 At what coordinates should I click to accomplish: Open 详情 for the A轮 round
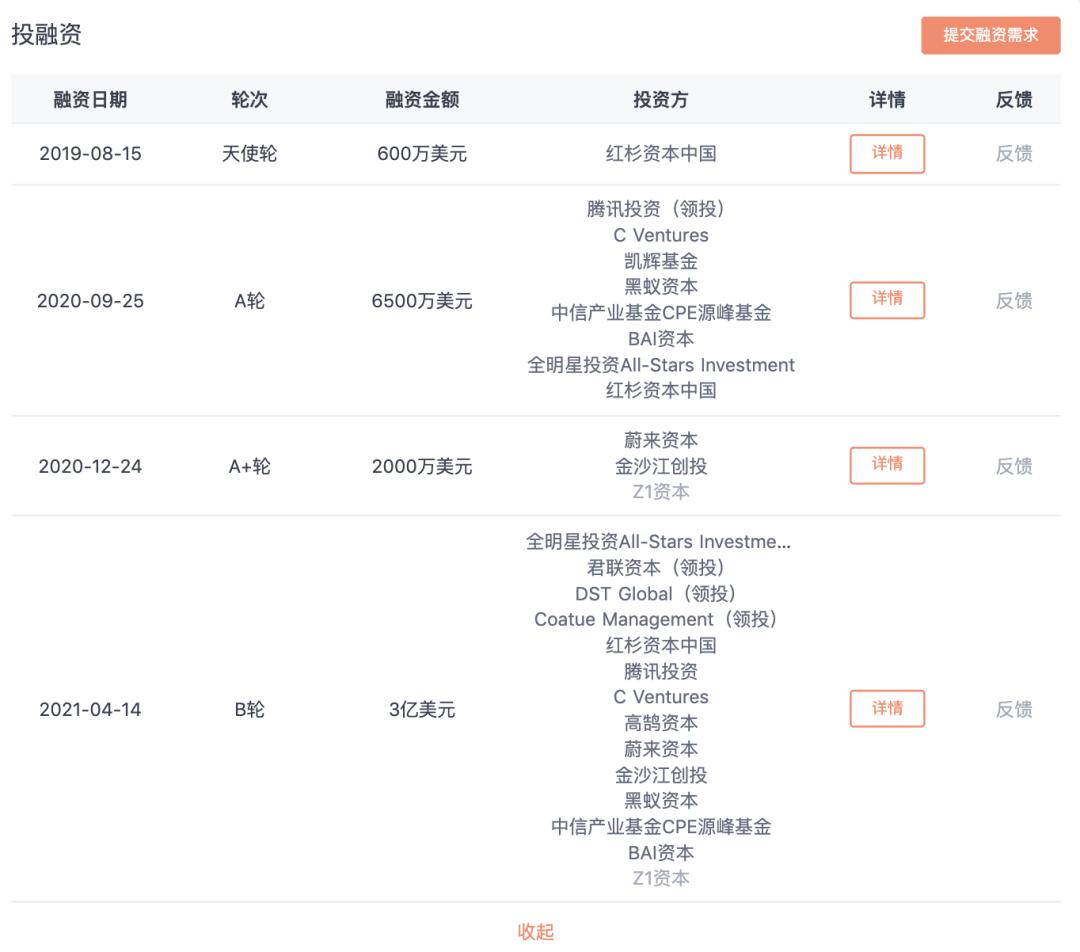(x=887, y=300)
